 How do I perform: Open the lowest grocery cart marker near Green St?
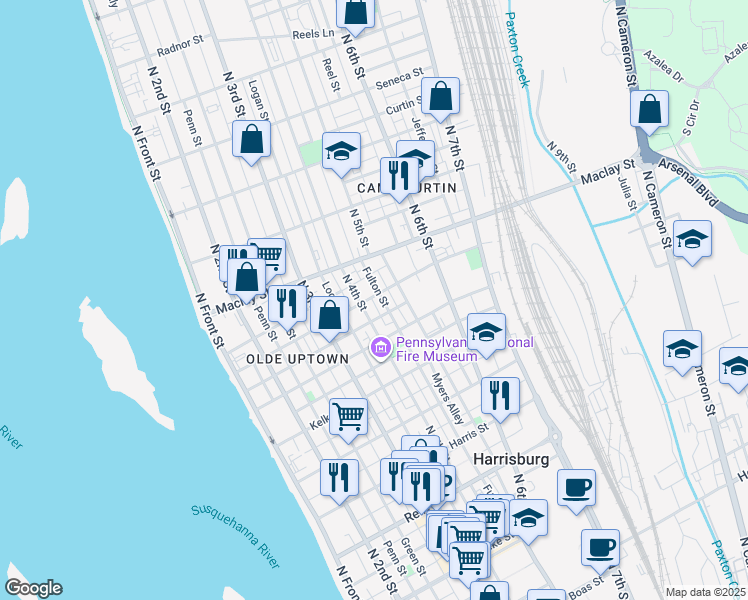(x=469, y=563)
